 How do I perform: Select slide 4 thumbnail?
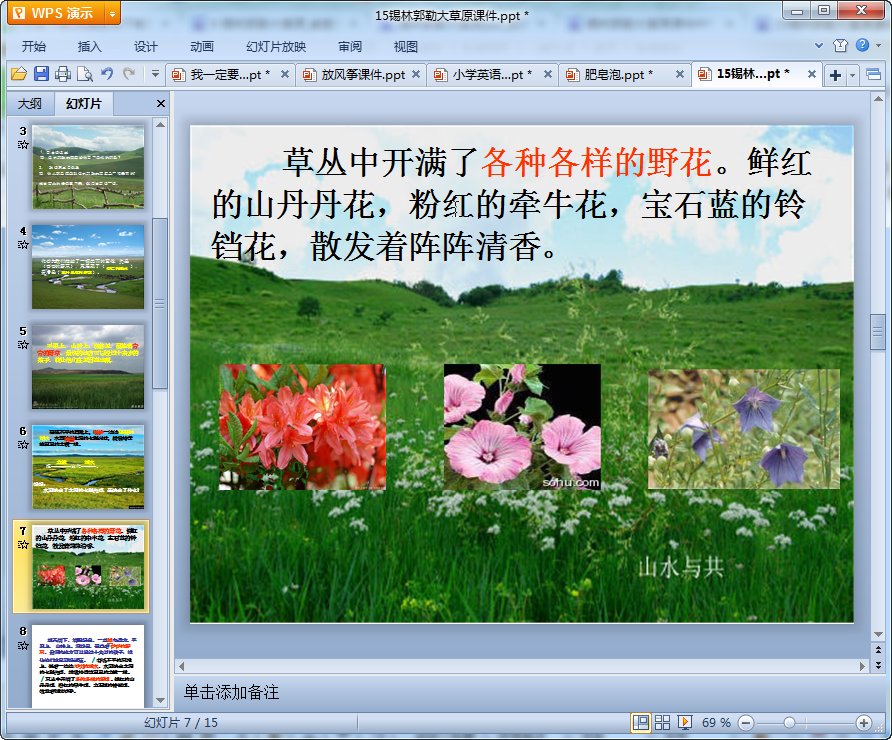tap(88, 267)
